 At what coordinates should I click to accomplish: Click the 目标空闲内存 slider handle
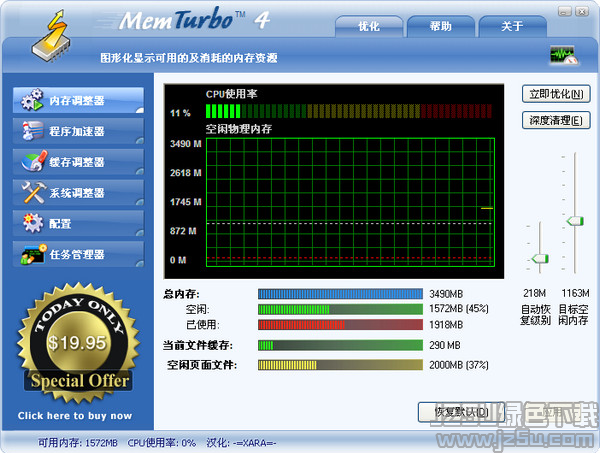pyautogui.click(x=575, y=221)
